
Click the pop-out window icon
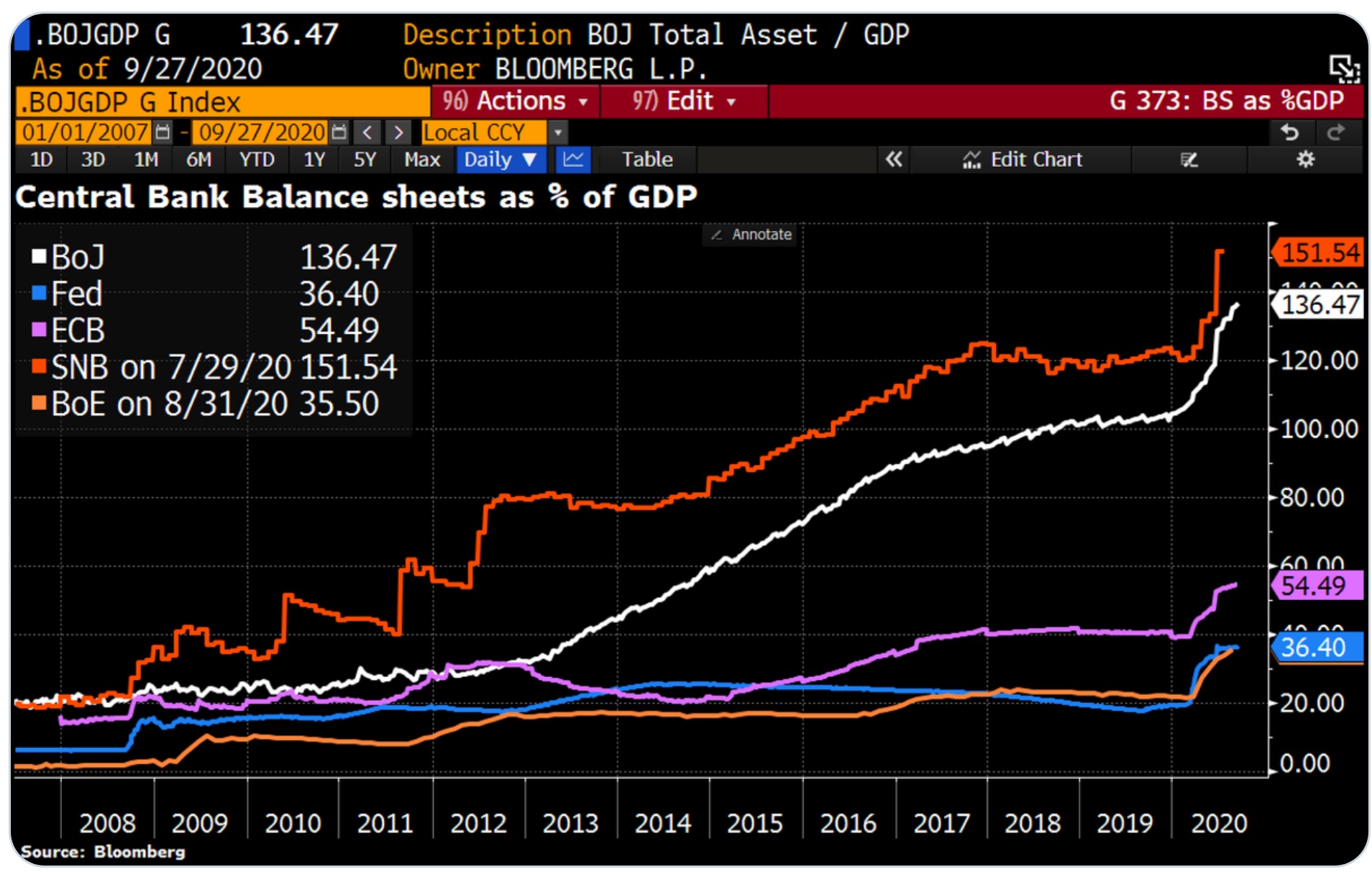point(1343,69)
